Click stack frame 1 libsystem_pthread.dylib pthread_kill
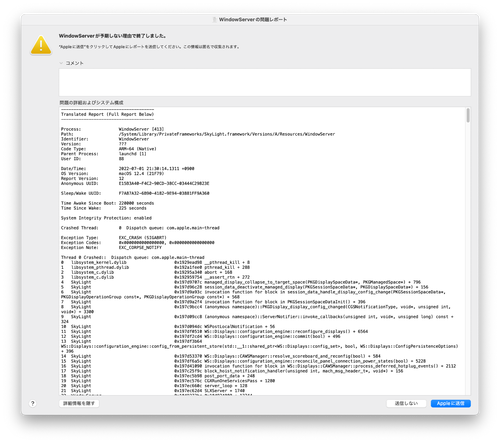500x443 pixels. click(155, 267)
